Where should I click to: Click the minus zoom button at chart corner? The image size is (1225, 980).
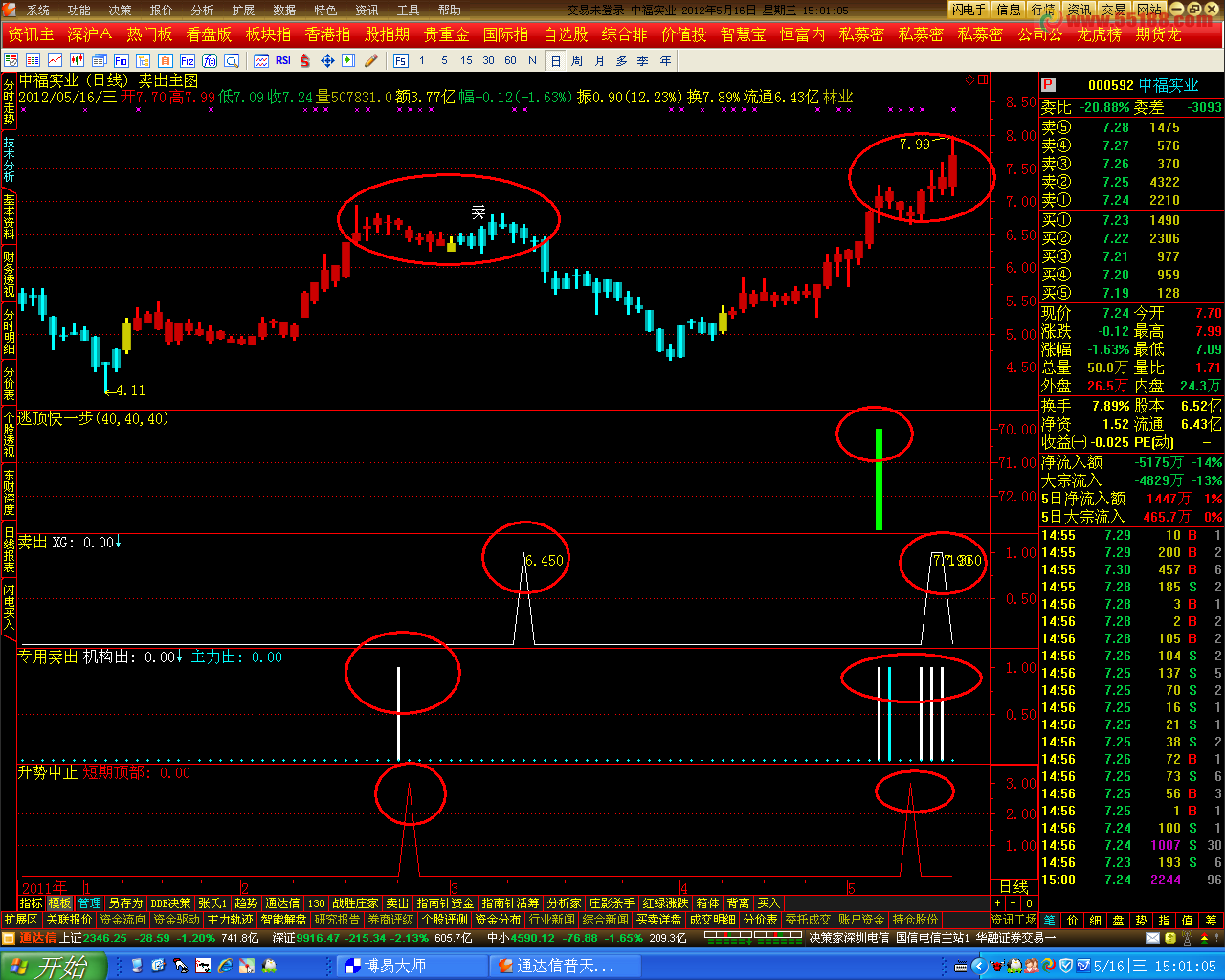coord(1013,902)
